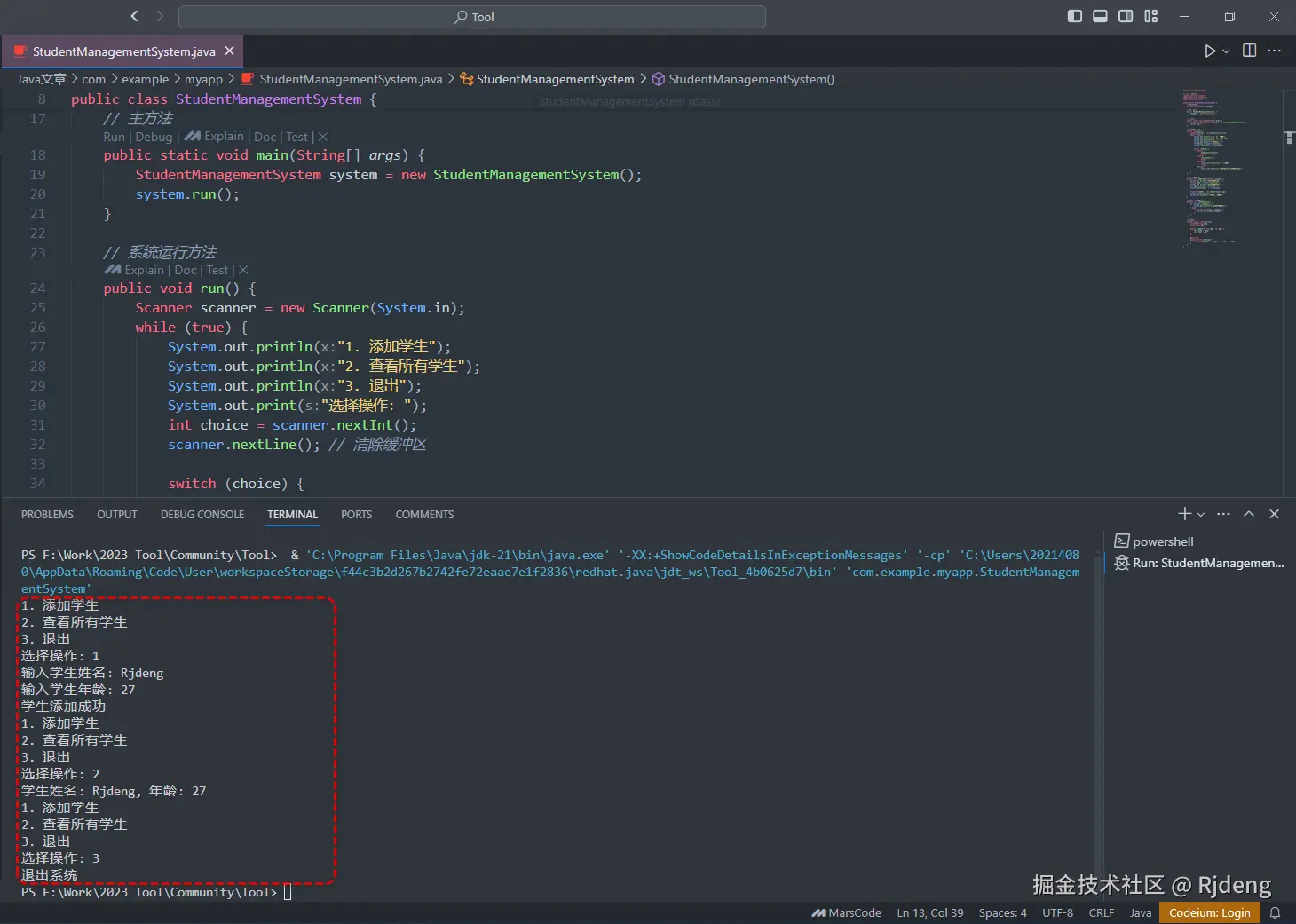Switch to the PORTS panel tab
Screen dimensions: 1296x924
(x=356, y=515)
